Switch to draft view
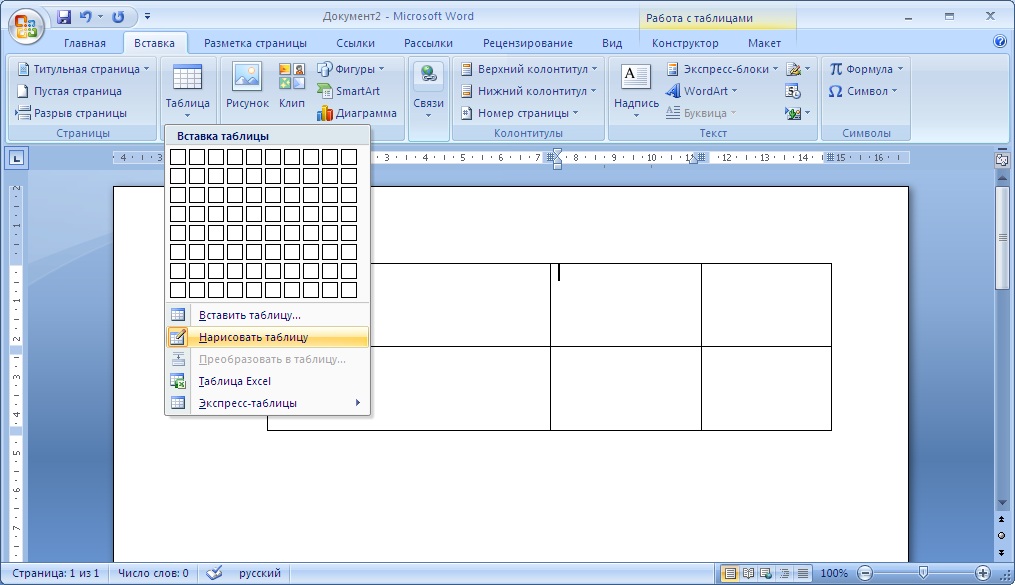The image size is (1015, 585). (803, 573)
